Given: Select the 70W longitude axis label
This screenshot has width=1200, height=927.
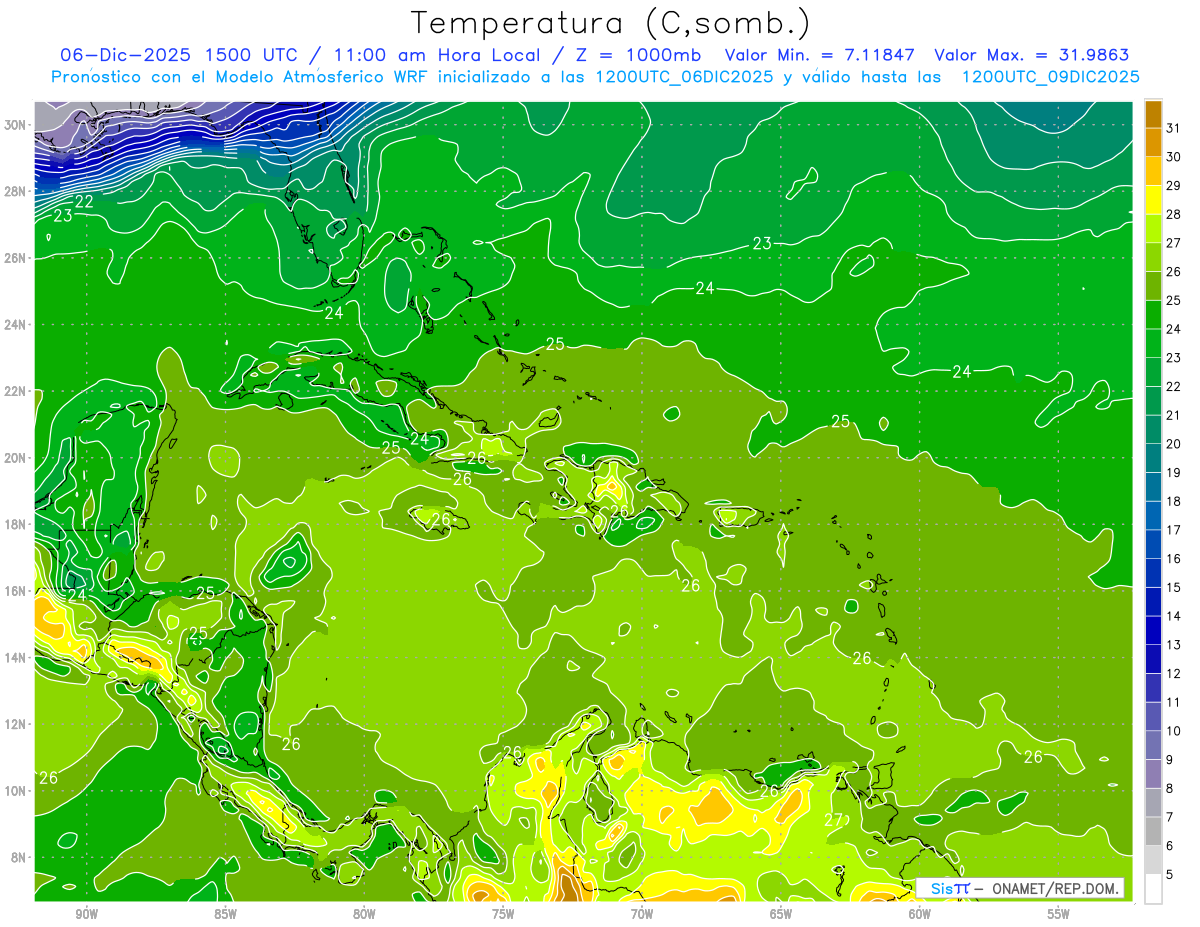Looking at the screenshot, I should click(x=642, y=913).
